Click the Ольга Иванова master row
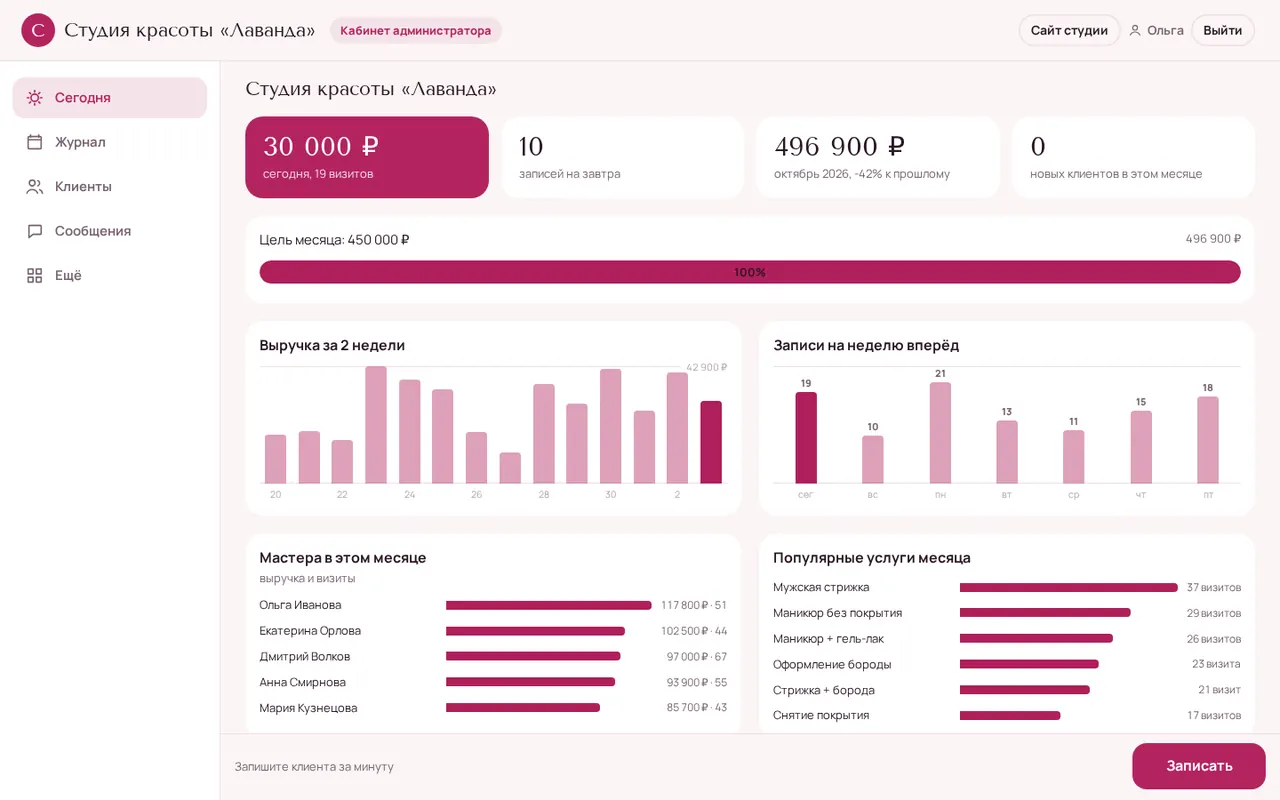This screenshot has height=800, width=1280. tap(493, 605)
